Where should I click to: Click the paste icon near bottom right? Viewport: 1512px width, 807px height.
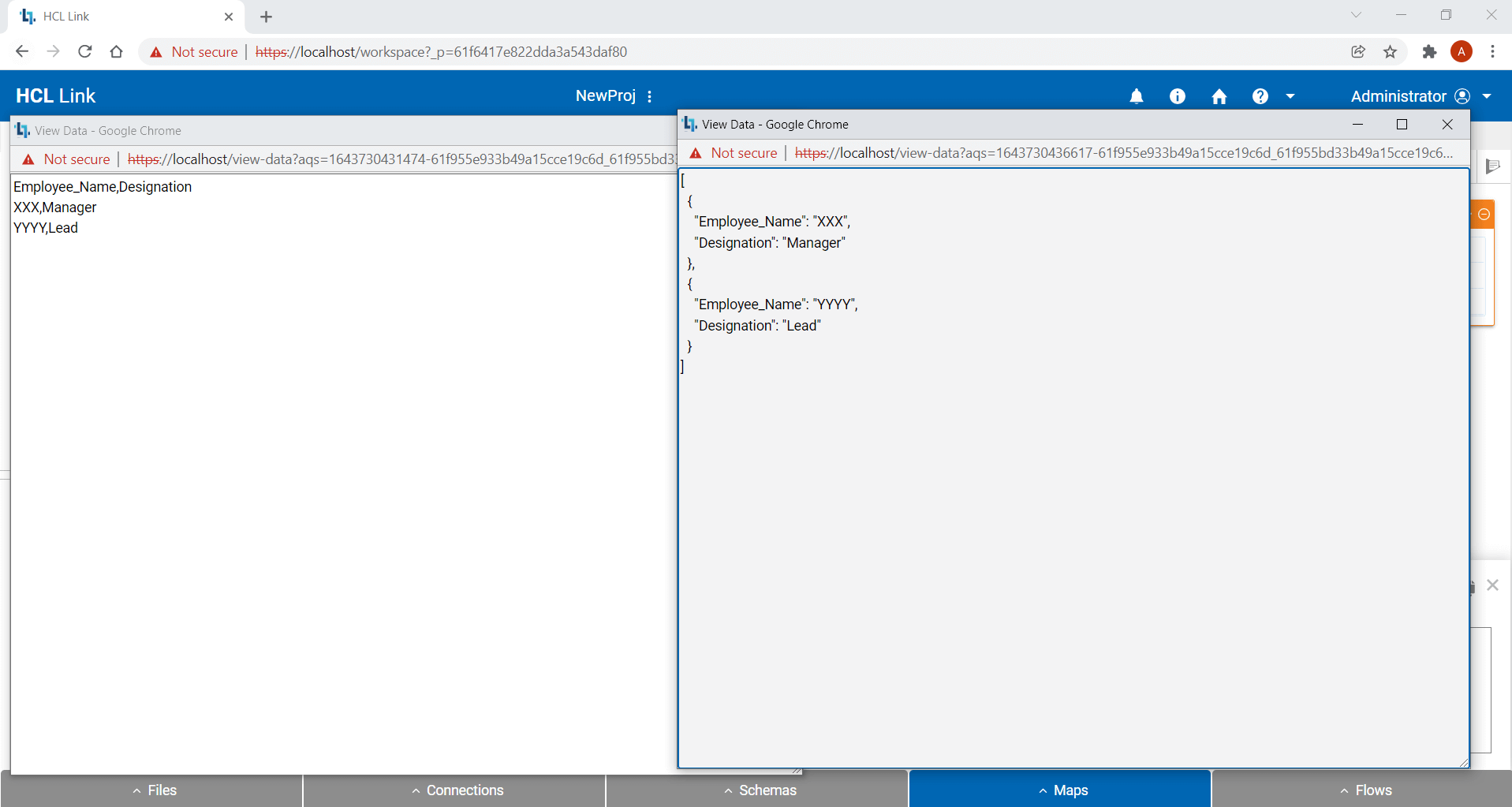point(1472,585)
